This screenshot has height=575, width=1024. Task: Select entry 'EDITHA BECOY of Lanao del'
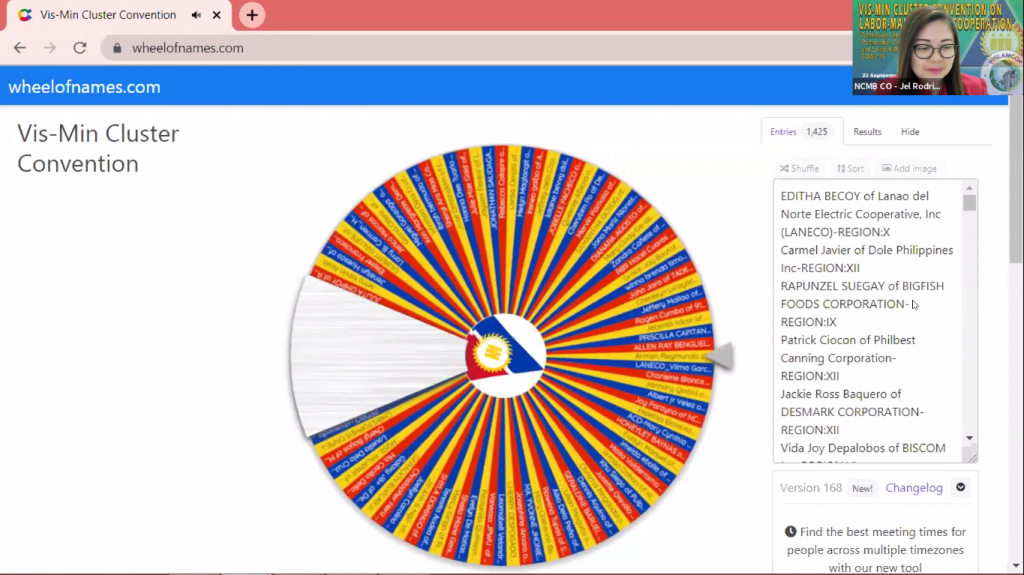854,196
